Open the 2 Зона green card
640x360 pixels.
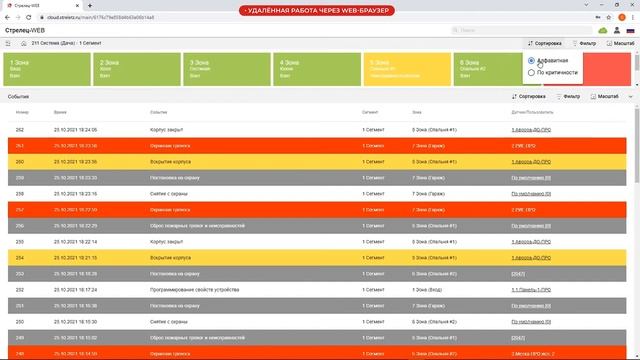click(x=137, y=69)
